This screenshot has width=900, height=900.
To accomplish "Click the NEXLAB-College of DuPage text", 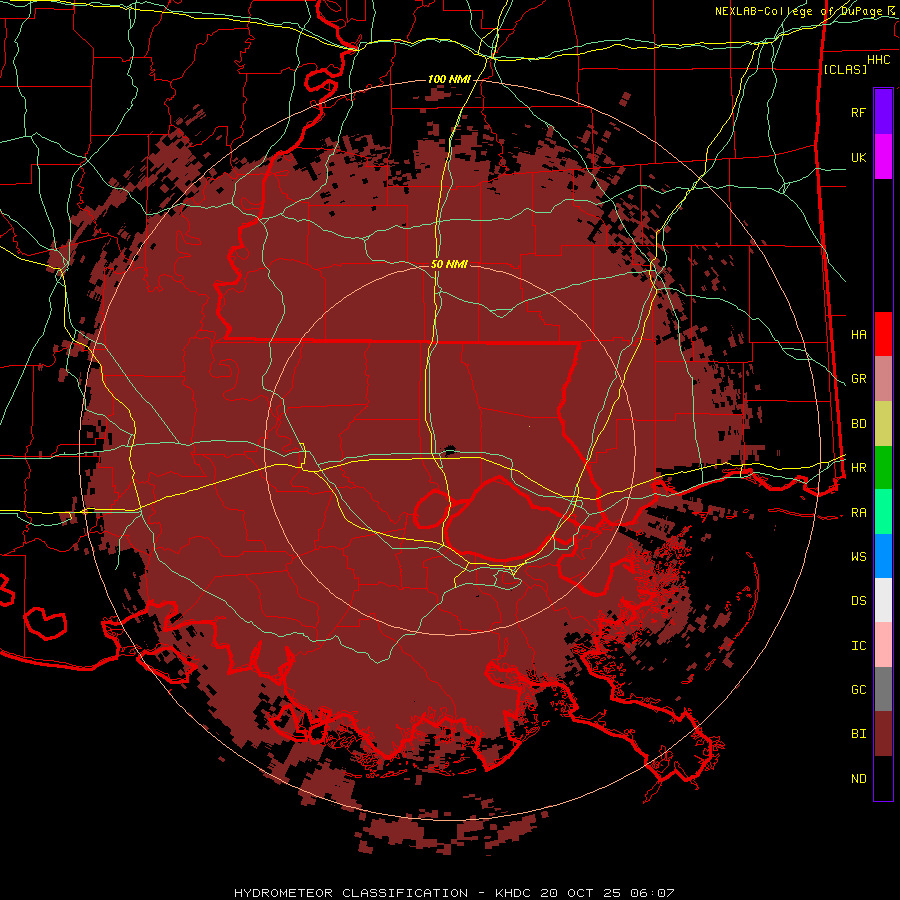I will pos(798,11).
